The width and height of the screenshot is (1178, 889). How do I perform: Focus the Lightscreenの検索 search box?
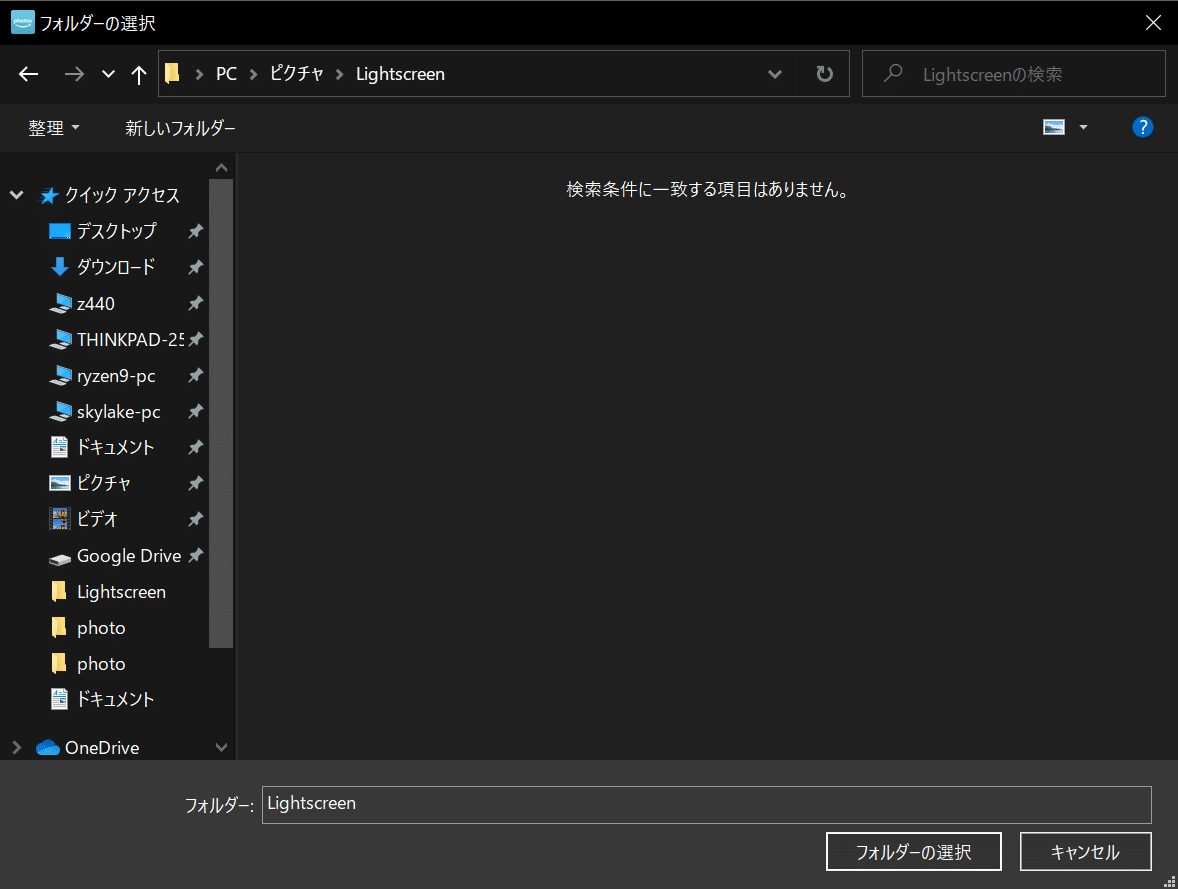(x=1013, y=74)
